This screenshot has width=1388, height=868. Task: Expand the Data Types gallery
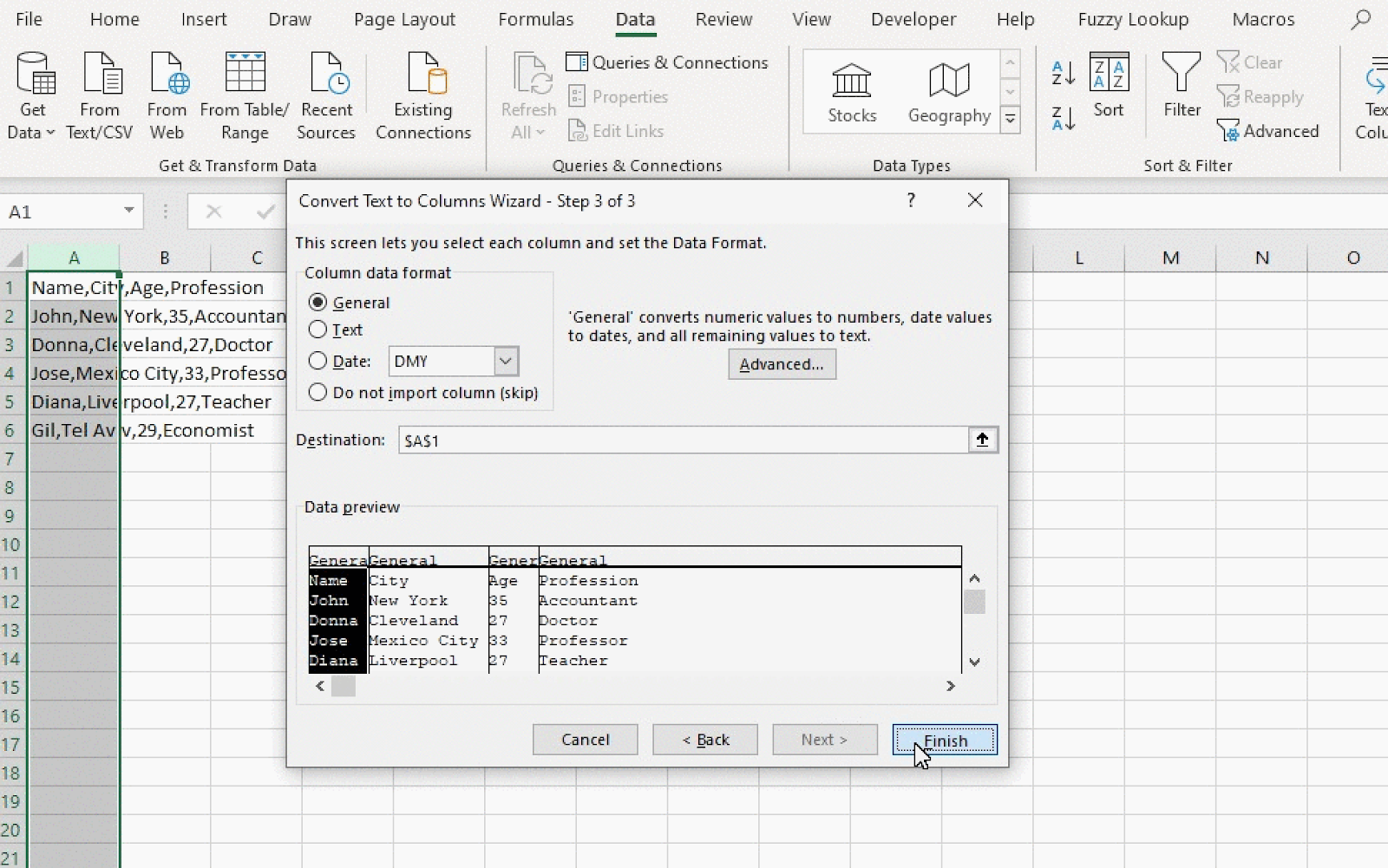click(1010, 120)
